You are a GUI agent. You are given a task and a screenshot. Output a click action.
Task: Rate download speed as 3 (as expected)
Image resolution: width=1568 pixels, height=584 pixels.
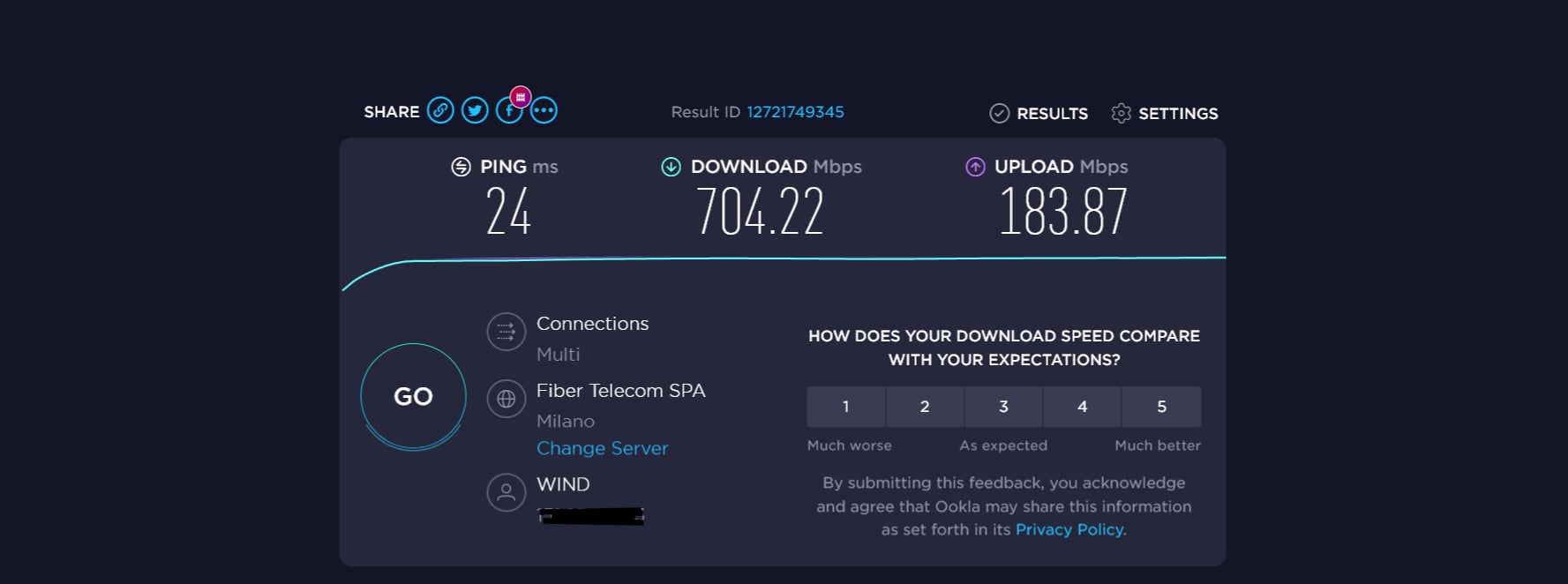coord(1003,407)
